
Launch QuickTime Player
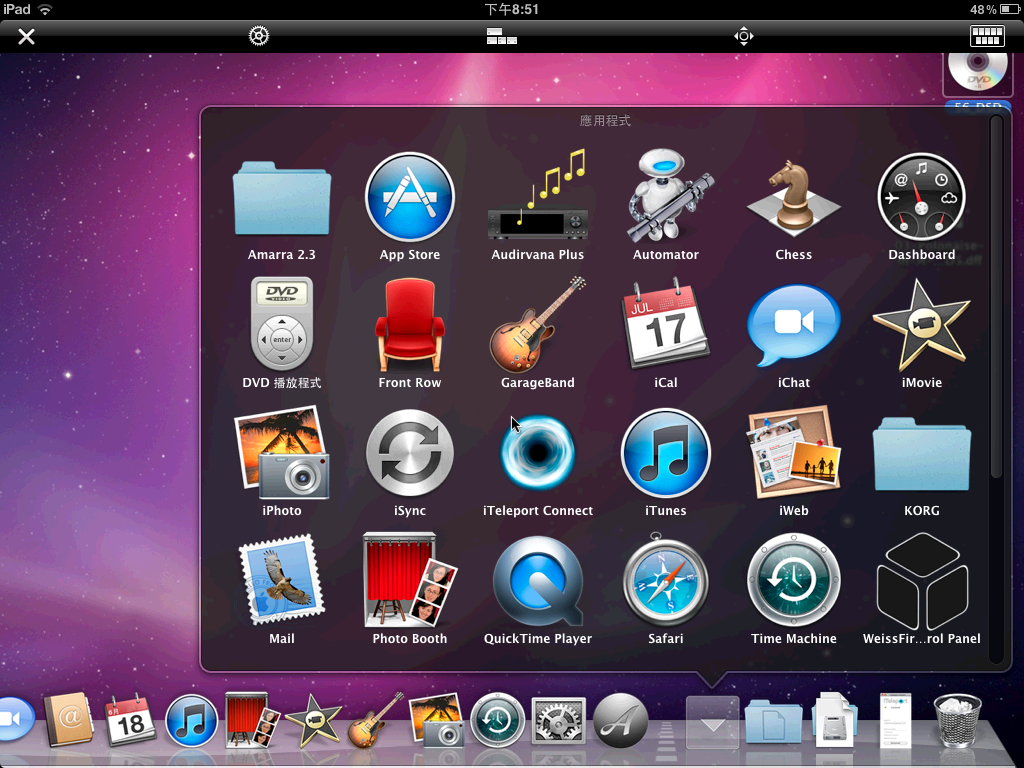[x=537, y=581]
